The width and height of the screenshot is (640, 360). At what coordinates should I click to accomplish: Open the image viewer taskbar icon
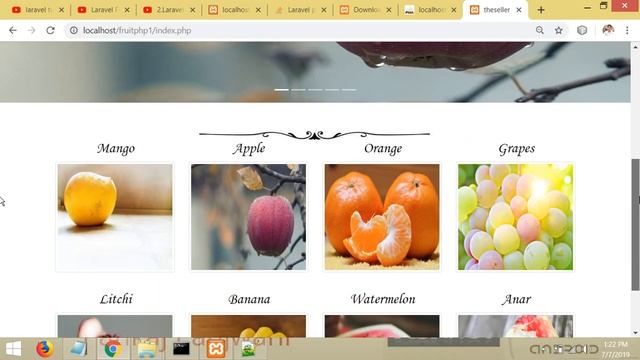(x=247, y=349)
